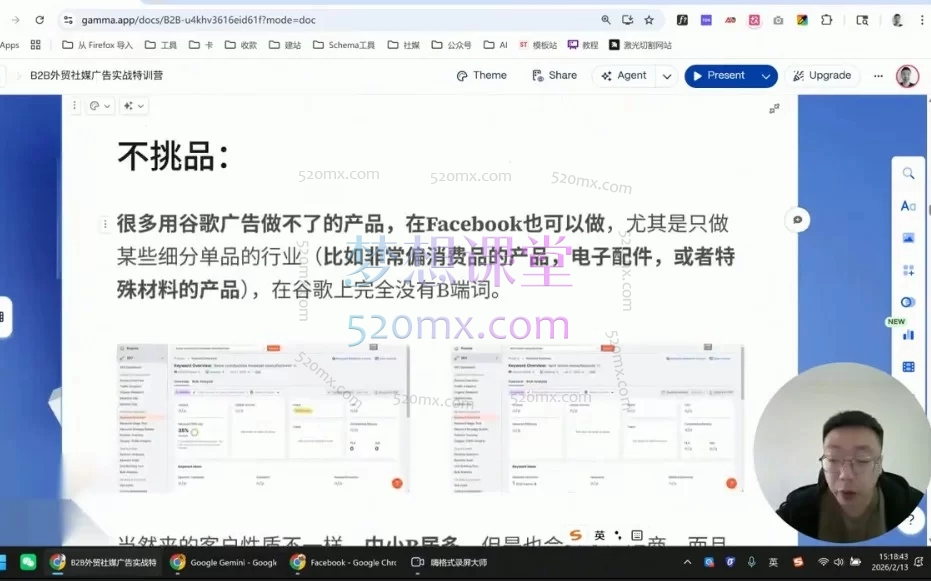Viewport: 931px width, 581px height.
Task: Open the 社媒 bookmark folder
Action: [x=404, y=45]
